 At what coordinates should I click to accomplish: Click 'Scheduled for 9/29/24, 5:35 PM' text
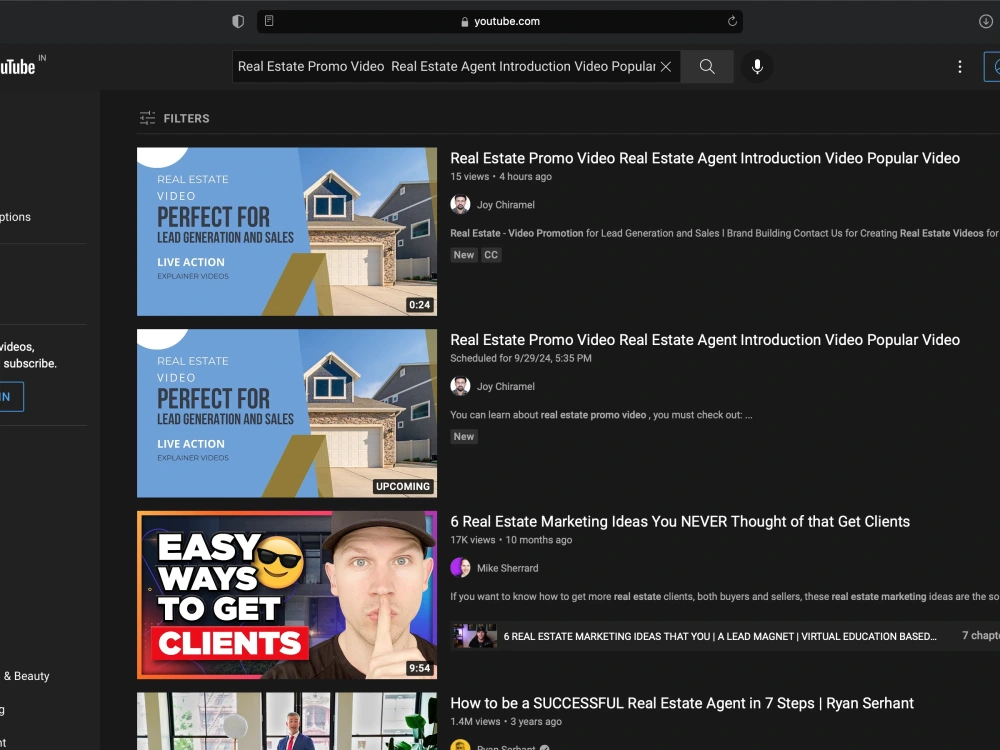pos(520,358)
